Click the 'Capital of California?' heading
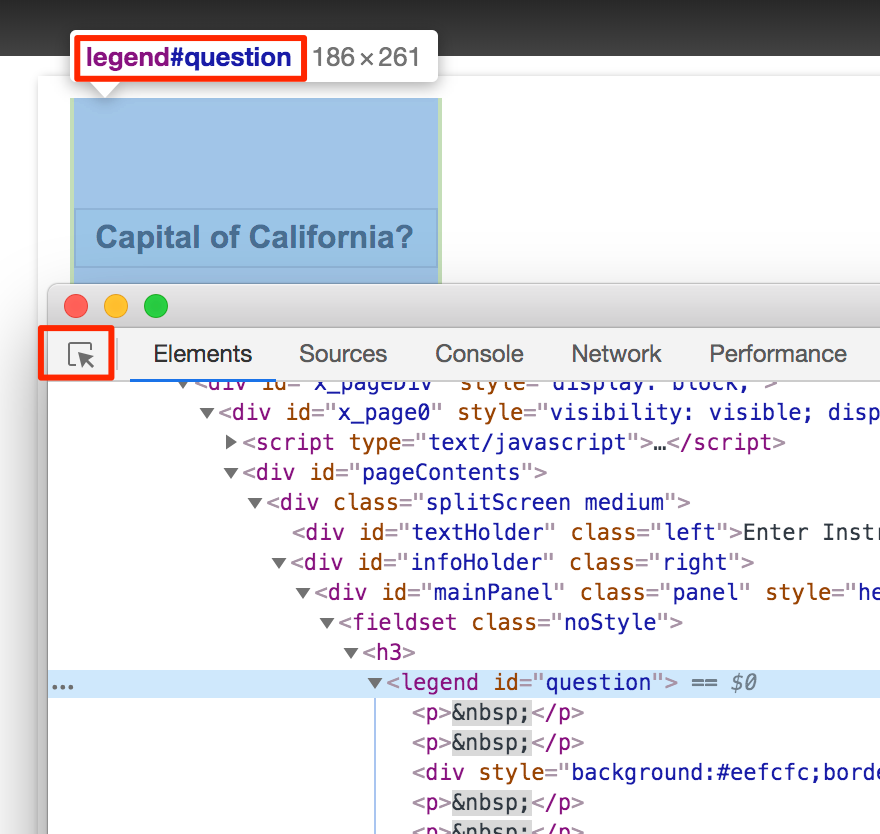Screen dimensions: 880x834 point(255,237)
